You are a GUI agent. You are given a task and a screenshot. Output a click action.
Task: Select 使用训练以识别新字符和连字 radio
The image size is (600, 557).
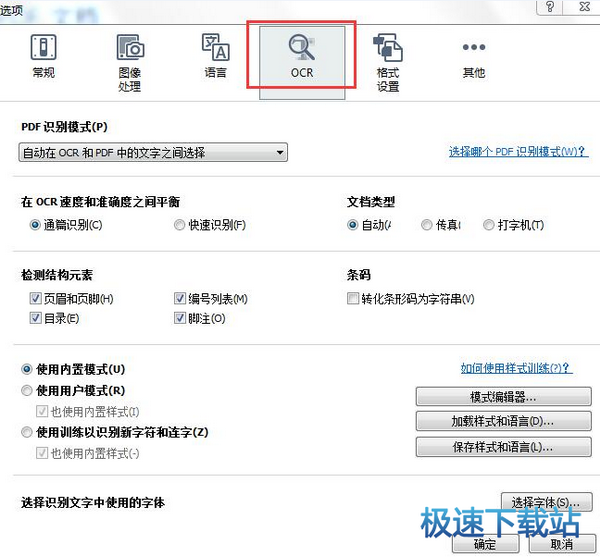[26, 432]
